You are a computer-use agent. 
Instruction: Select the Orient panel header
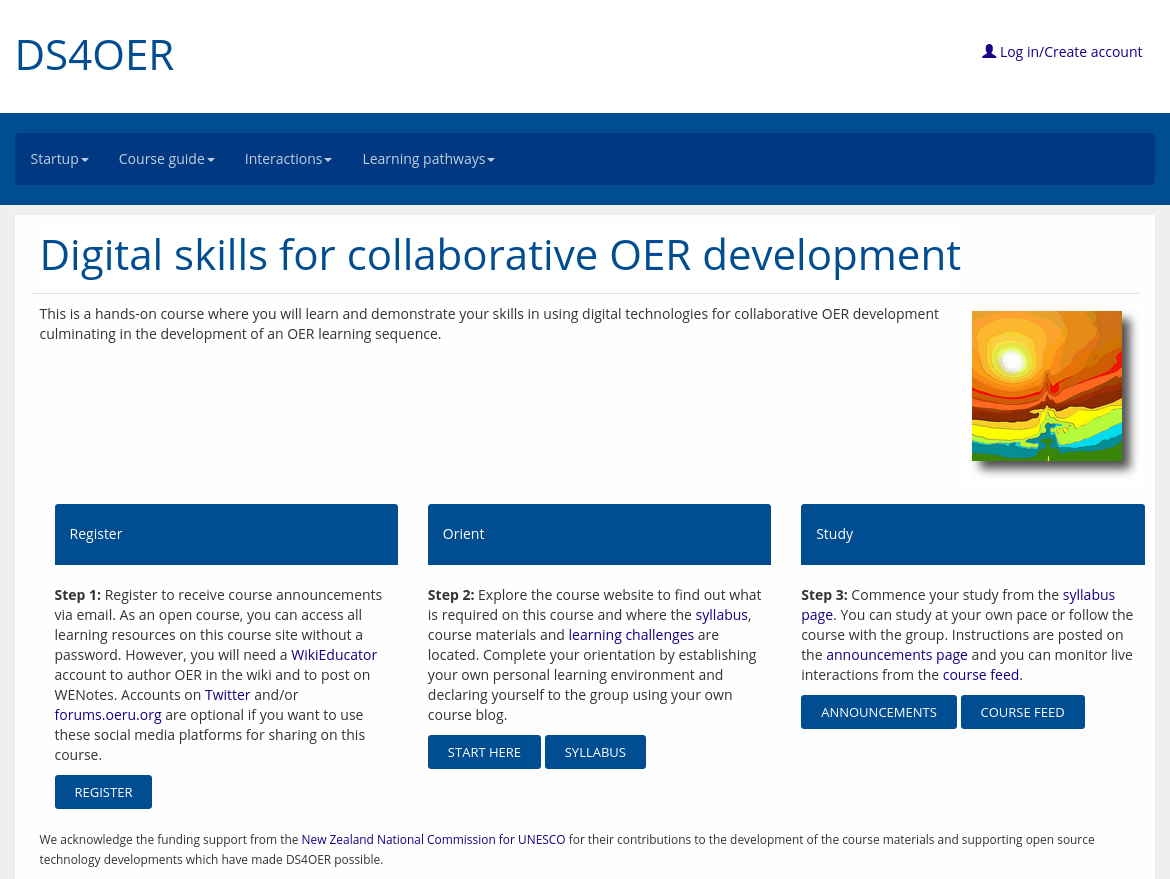tap(599, 534)
